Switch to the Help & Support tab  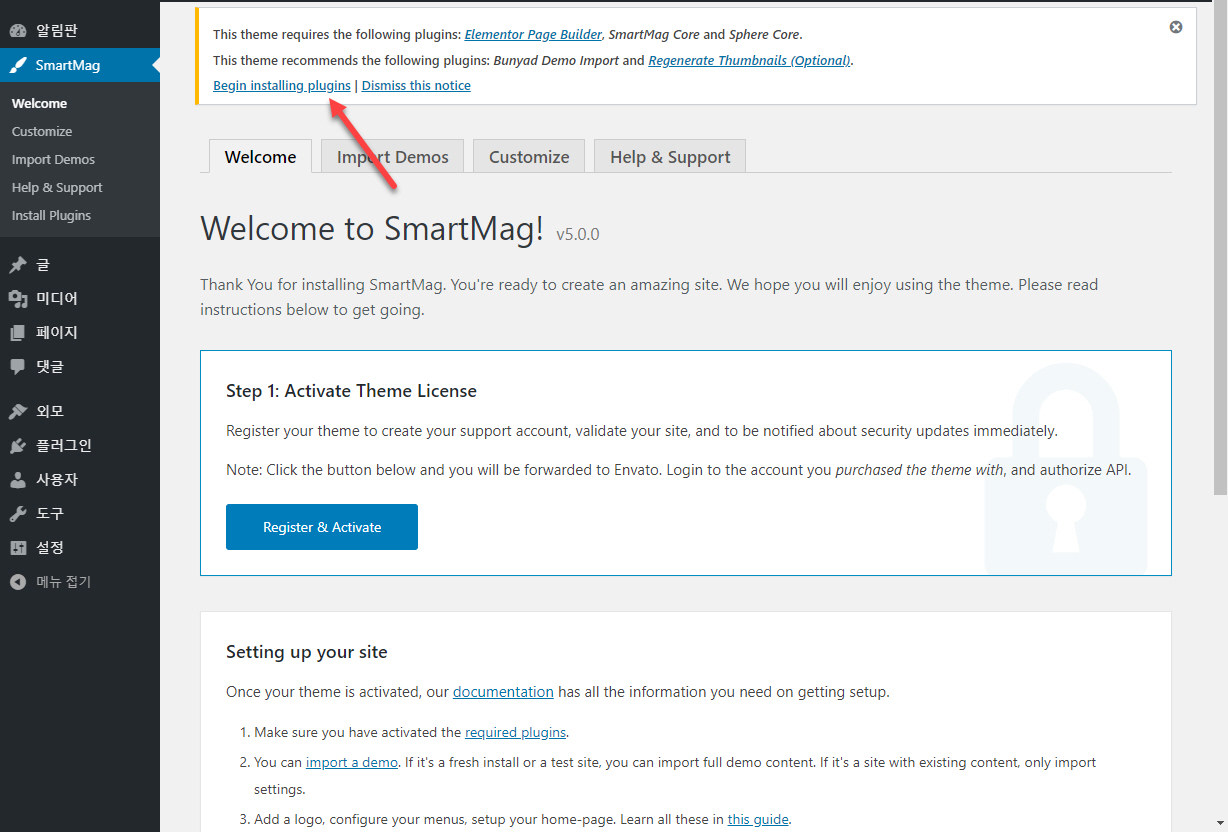click(670, 156)
